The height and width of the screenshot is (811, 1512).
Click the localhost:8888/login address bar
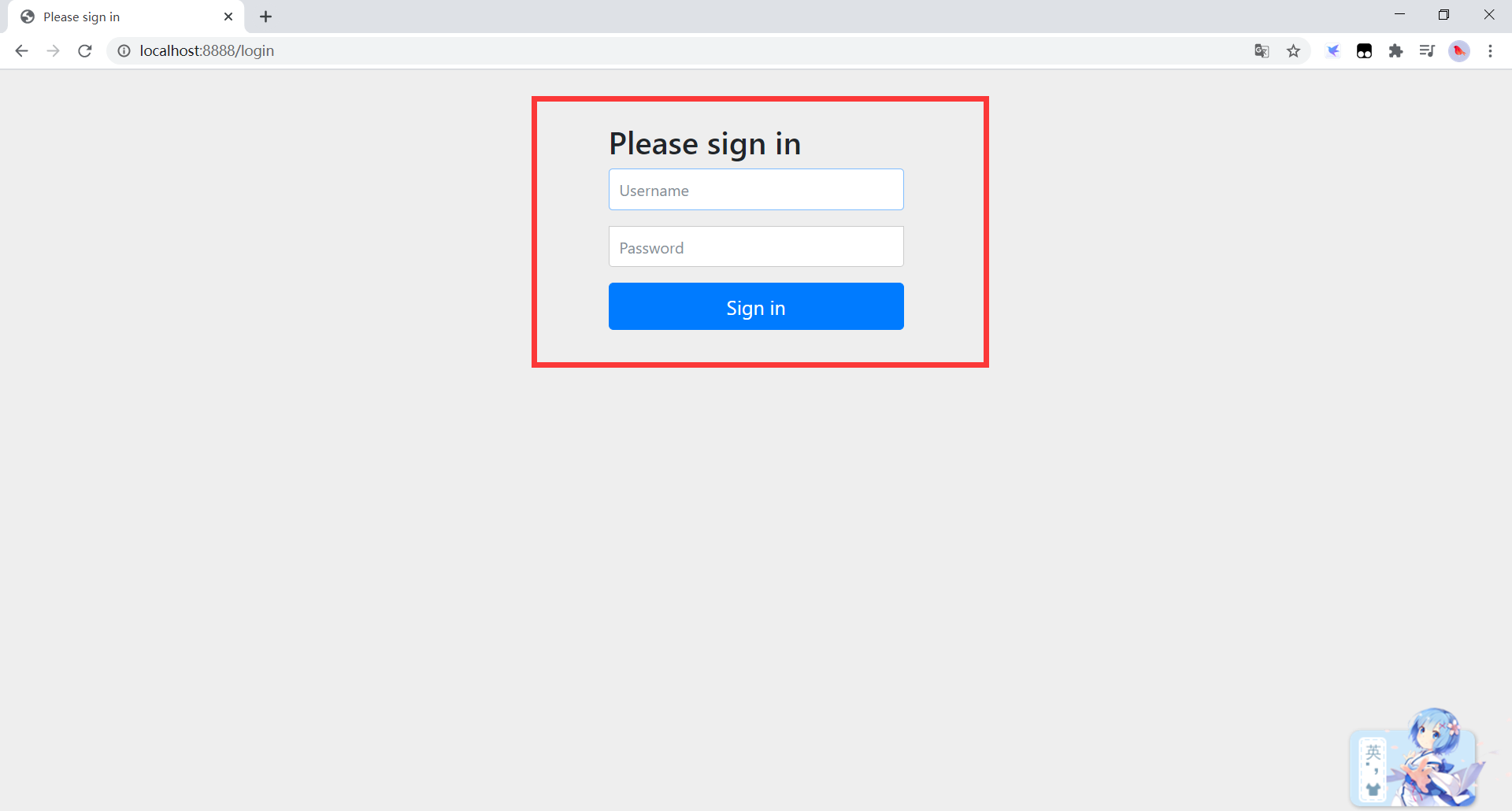click(206, 51)
